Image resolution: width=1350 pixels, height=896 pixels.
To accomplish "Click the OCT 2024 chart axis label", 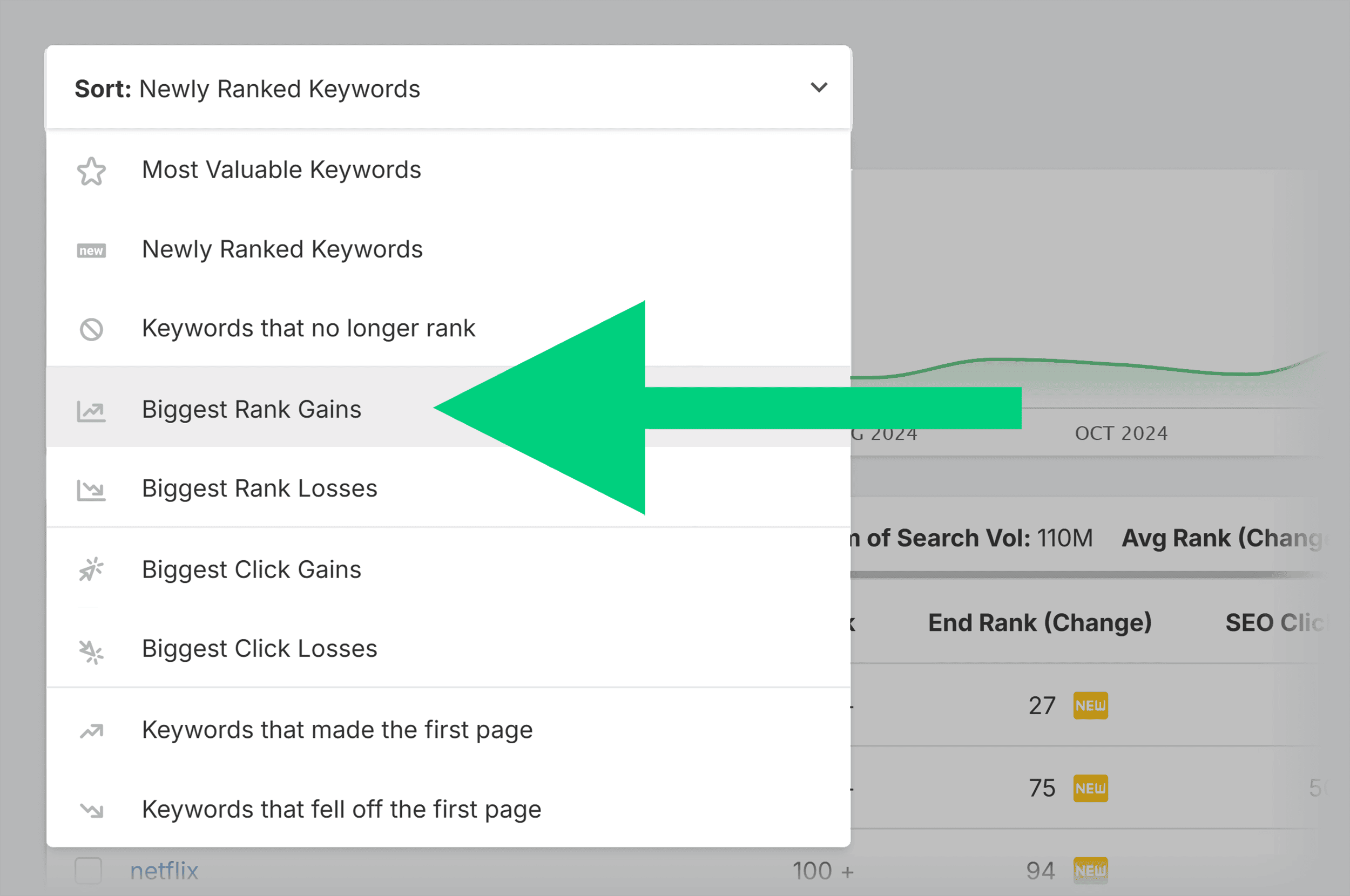I will pyautogui.click(x=1121, y=433).
